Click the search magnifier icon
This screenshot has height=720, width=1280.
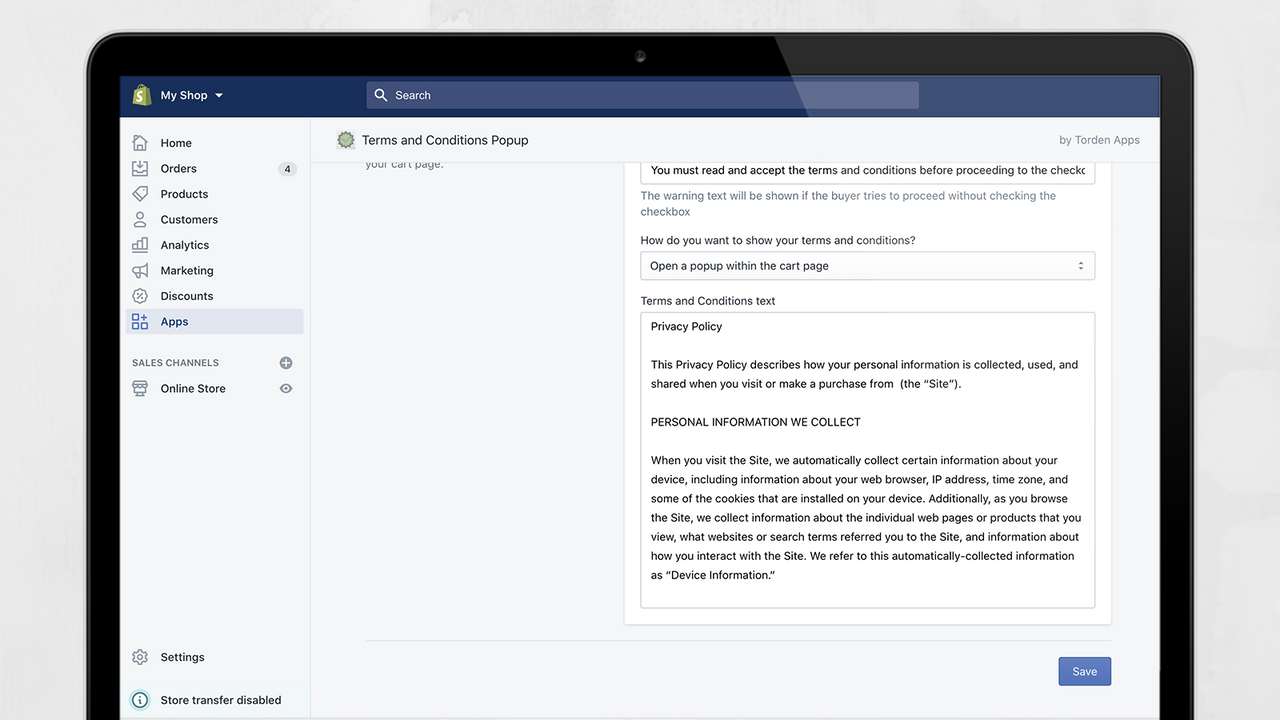point(381,95)
